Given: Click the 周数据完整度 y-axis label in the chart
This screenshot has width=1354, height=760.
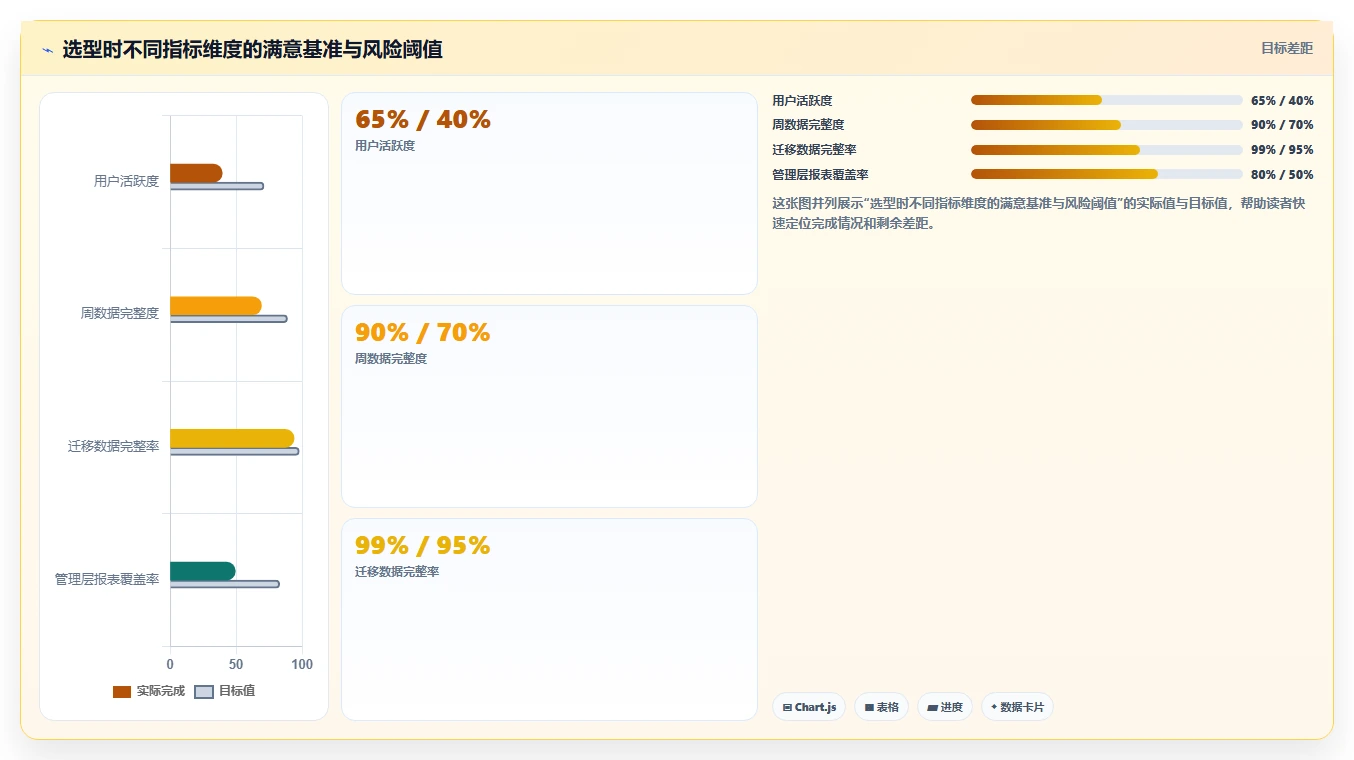Looking at the screenshot, I should (120, 313).
